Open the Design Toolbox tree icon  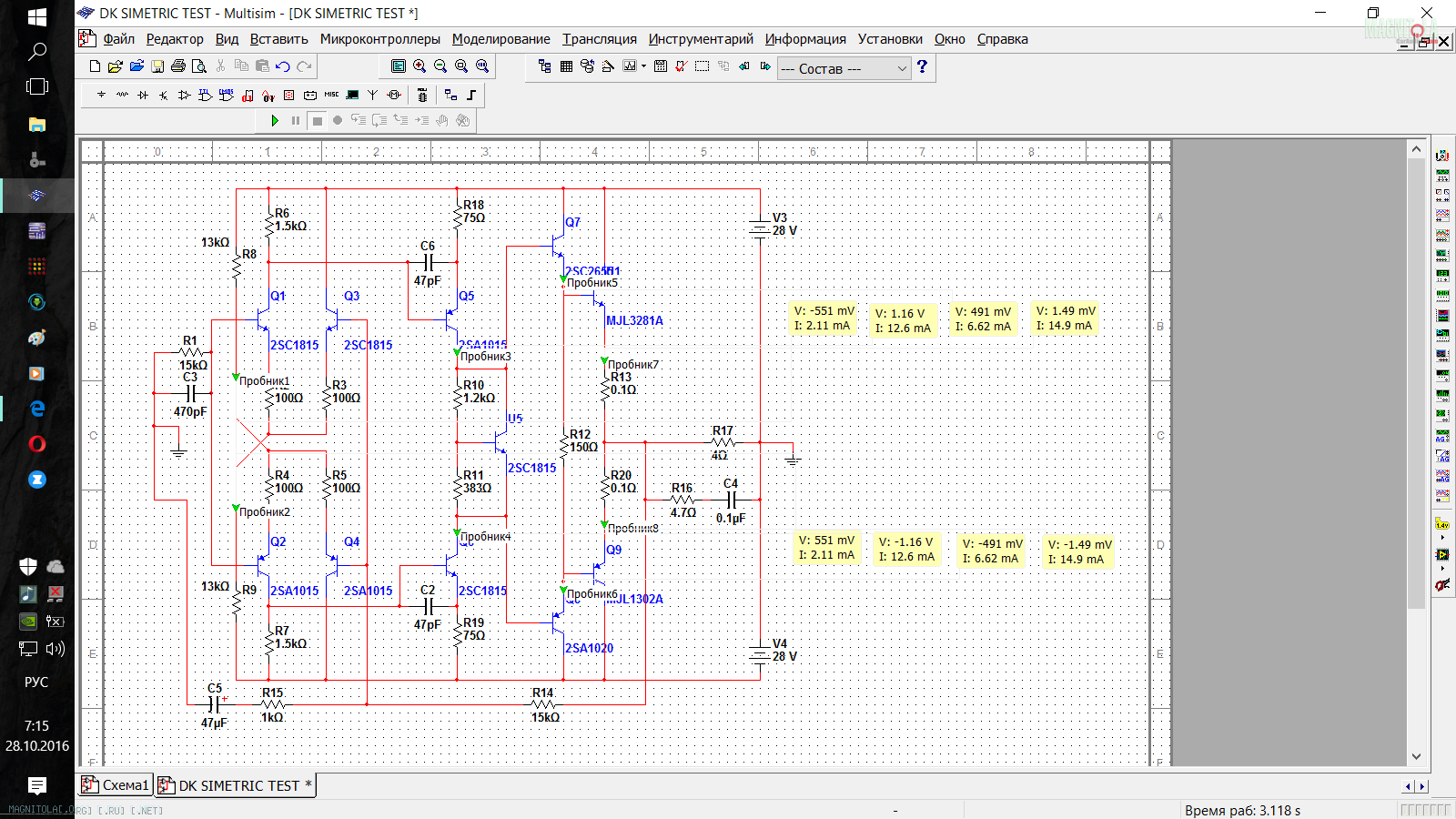544,66
